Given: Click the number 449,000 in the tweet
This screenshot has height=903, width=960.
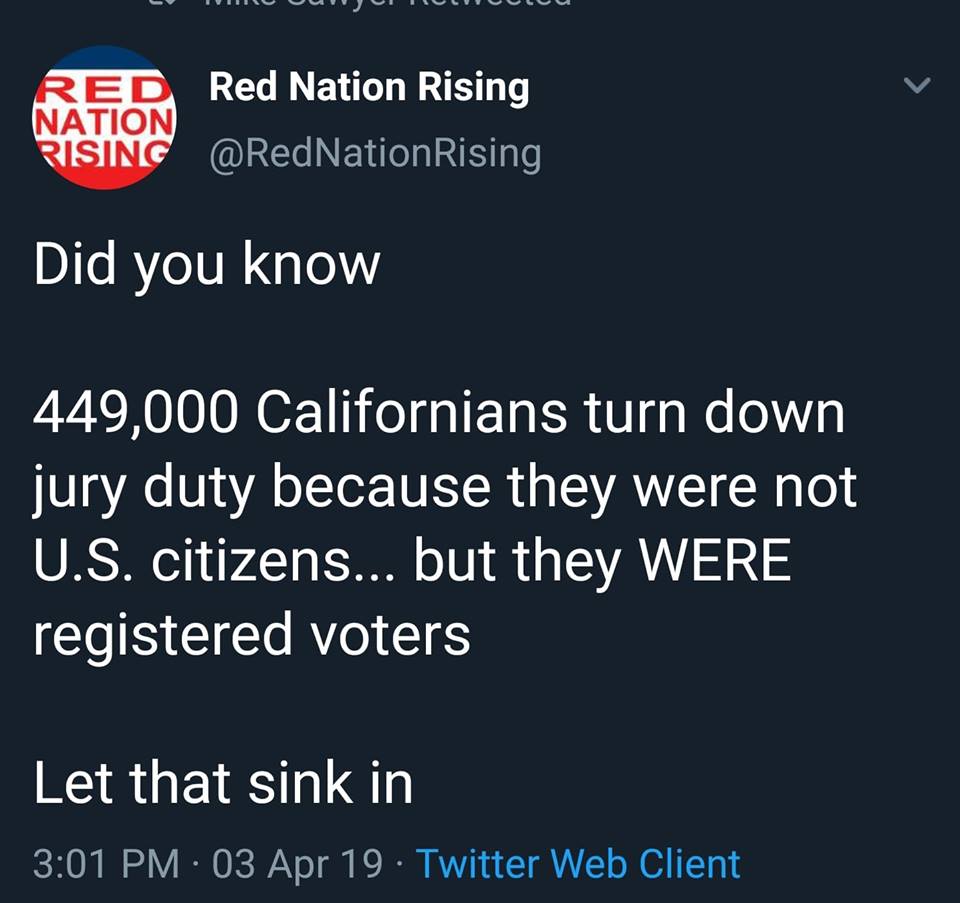Looking at the screenshot, I should pos(135,413).
